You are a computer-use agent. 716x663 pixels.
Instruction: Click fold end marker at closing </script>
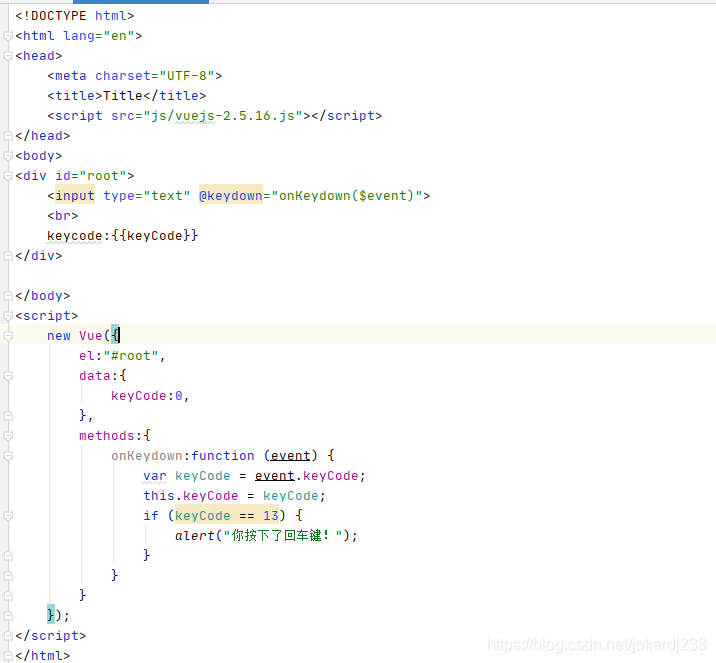[8, 636]
